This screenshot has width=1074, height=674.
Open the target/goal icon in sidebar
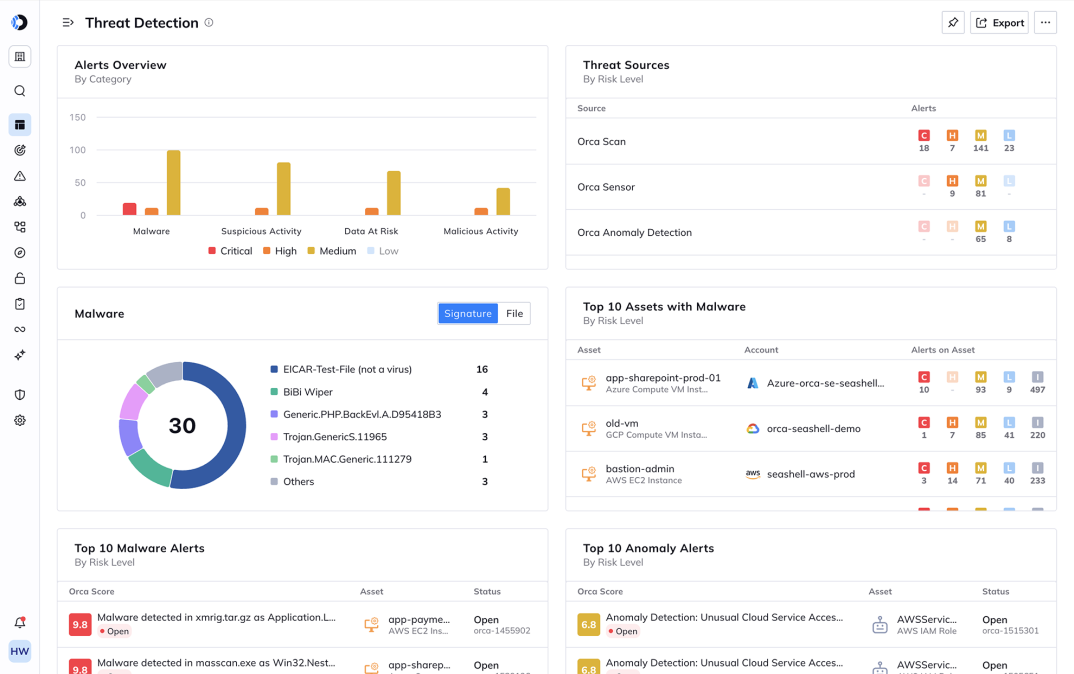tap(20, 151)
